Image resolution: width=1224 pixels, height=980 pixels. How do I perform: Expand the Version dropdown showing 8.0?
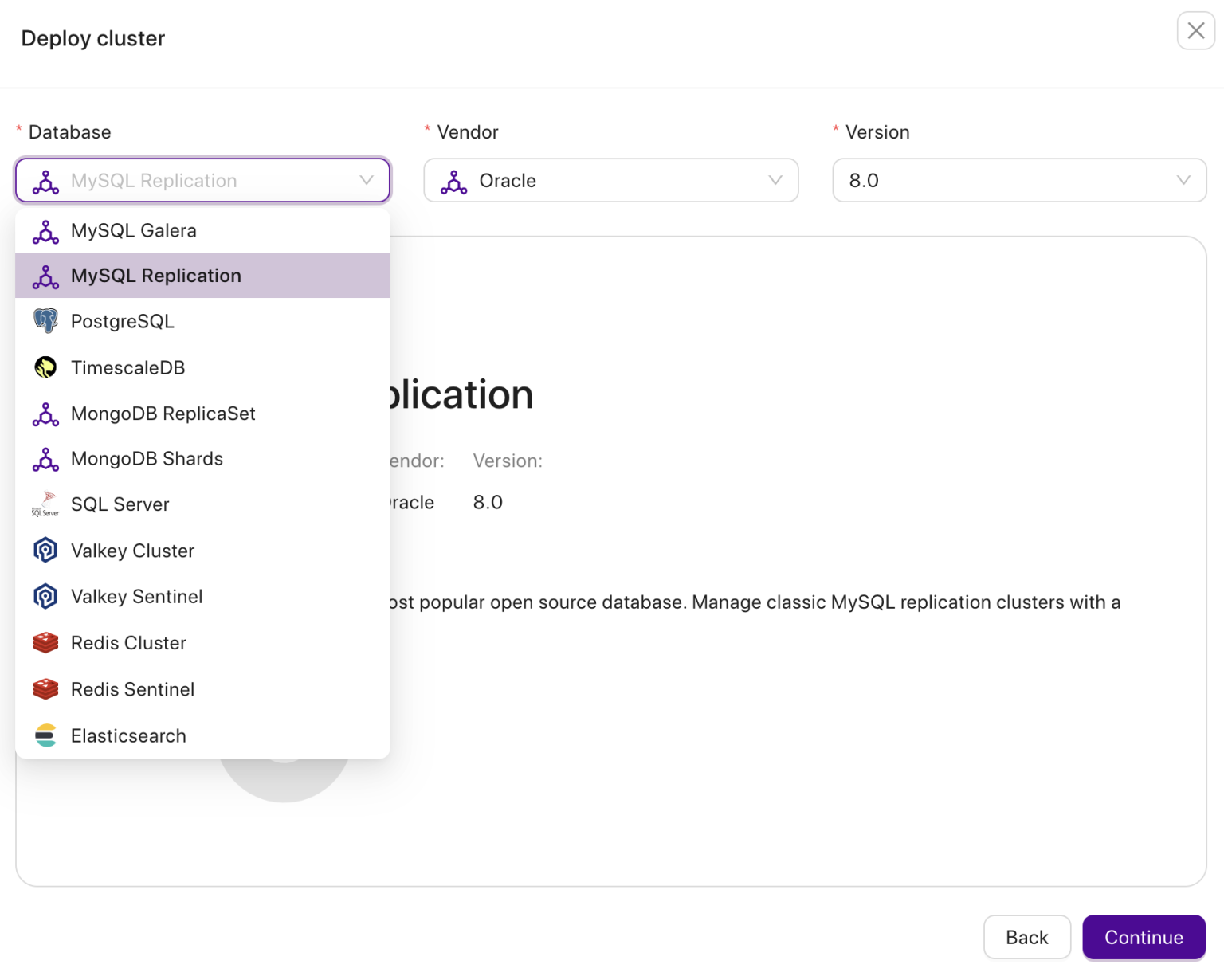click(1018, 181)
